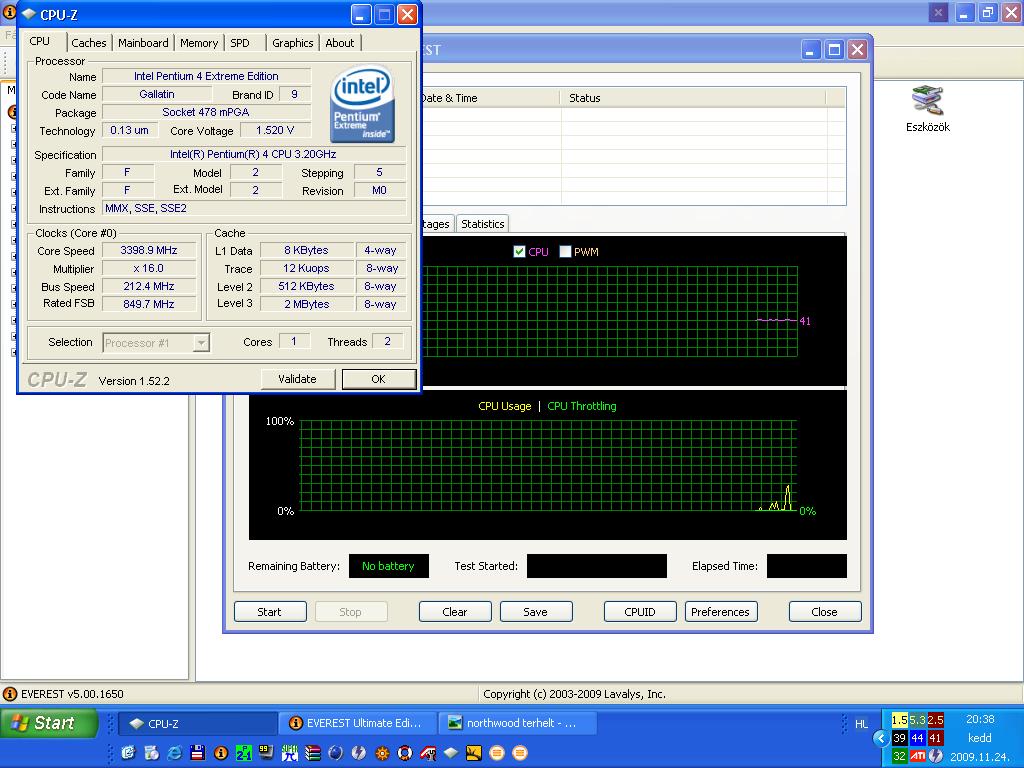Click the CPU Throttling legend label

[x=582, y=406]
